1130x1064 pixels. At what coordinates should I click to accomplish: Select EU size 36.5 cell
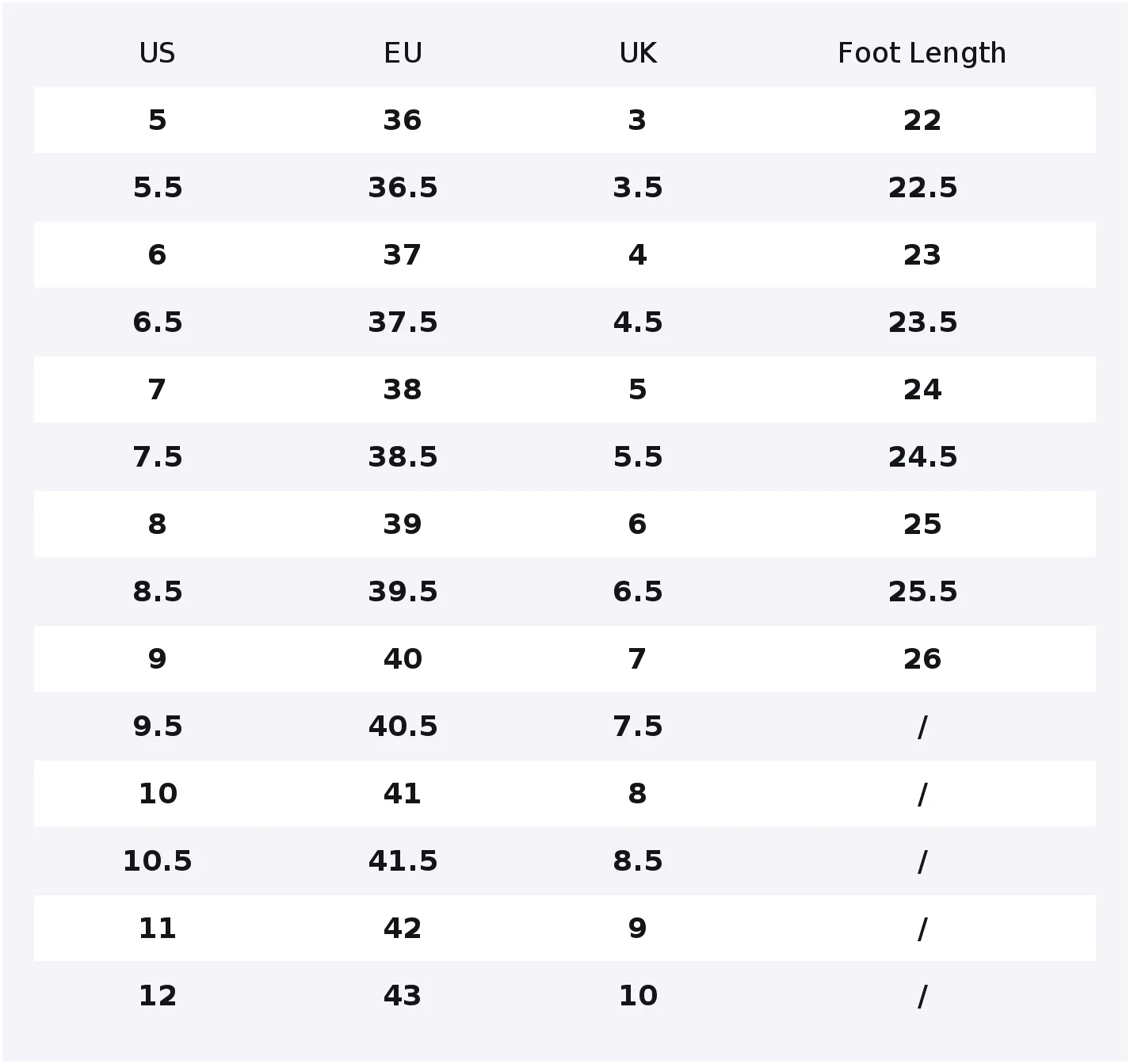[403, 188]
